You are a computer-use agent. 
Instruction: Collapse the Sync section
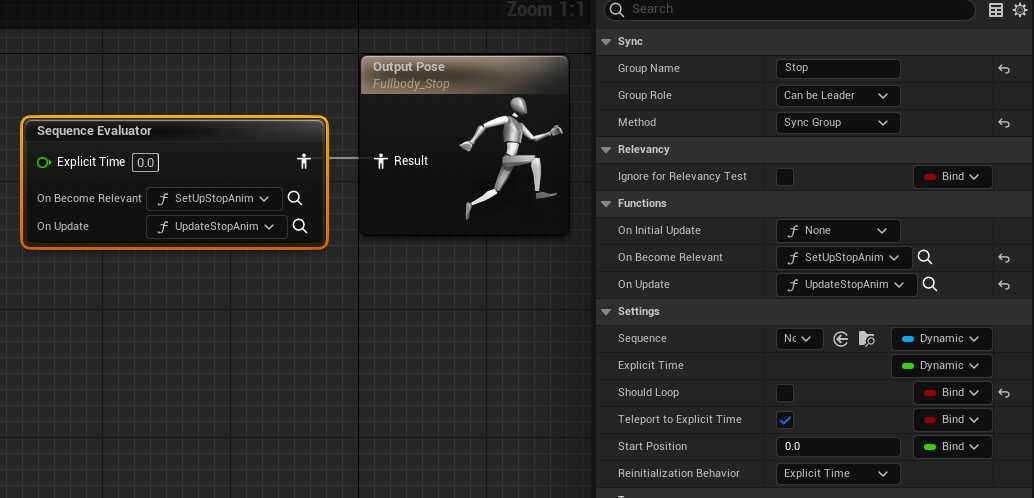pos(606,42)
